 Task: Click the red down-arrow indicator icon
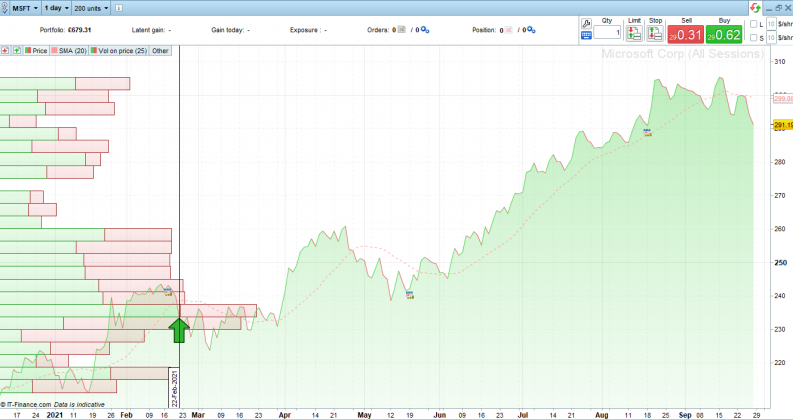coord(5,51)
